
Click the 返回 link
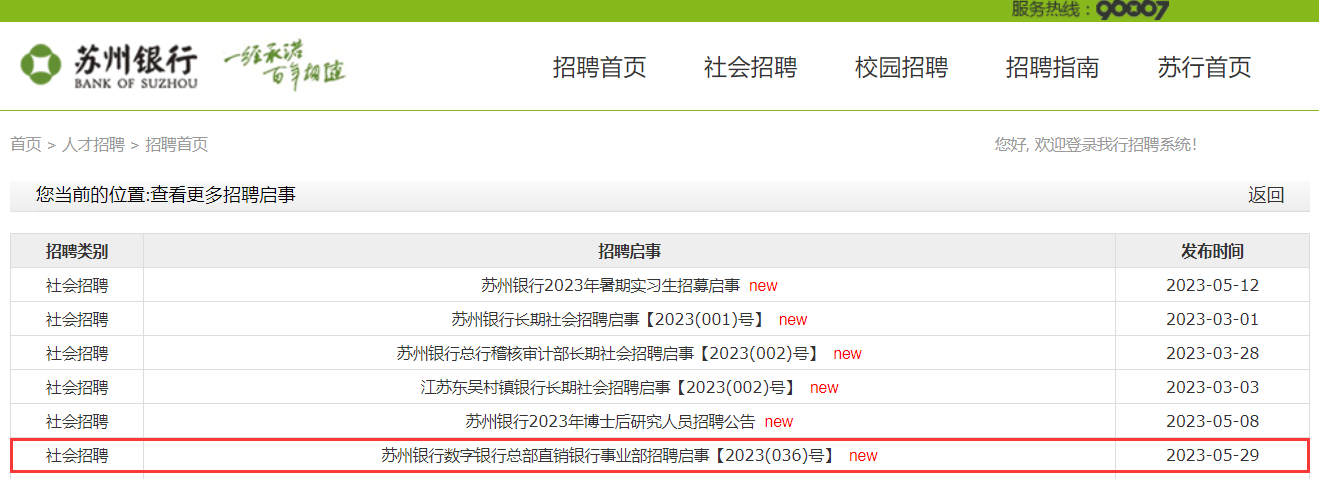tap(1266, 195)
